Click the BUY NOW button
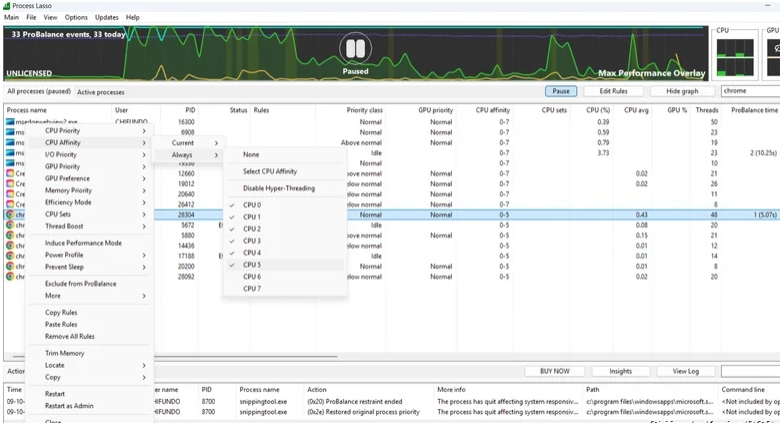Image resolution: width=780 pixels, height=423 pixels. (x=555, y=371)
